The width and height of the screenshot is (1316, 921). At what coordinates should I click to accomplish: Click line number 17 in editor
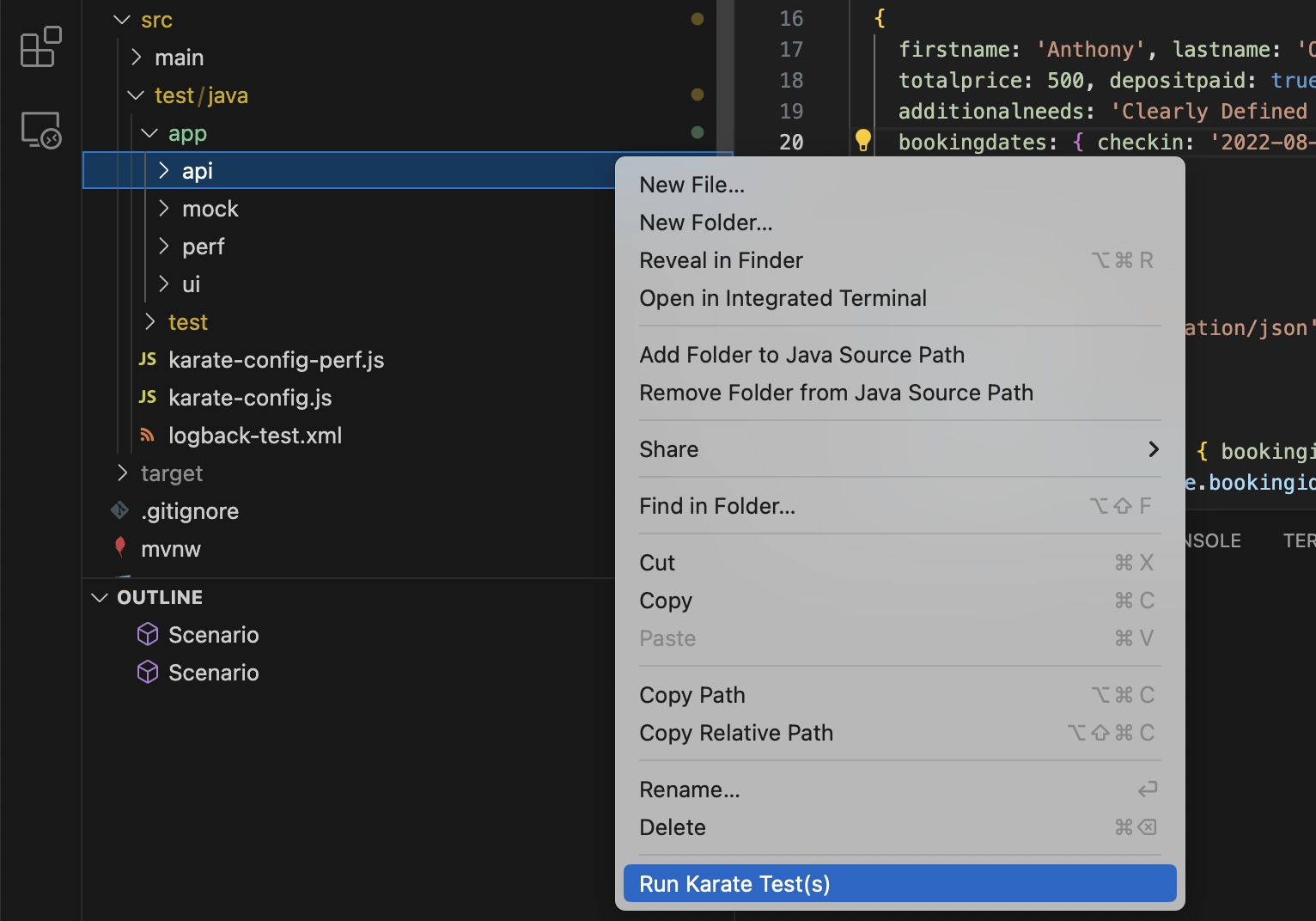(791, 49)
